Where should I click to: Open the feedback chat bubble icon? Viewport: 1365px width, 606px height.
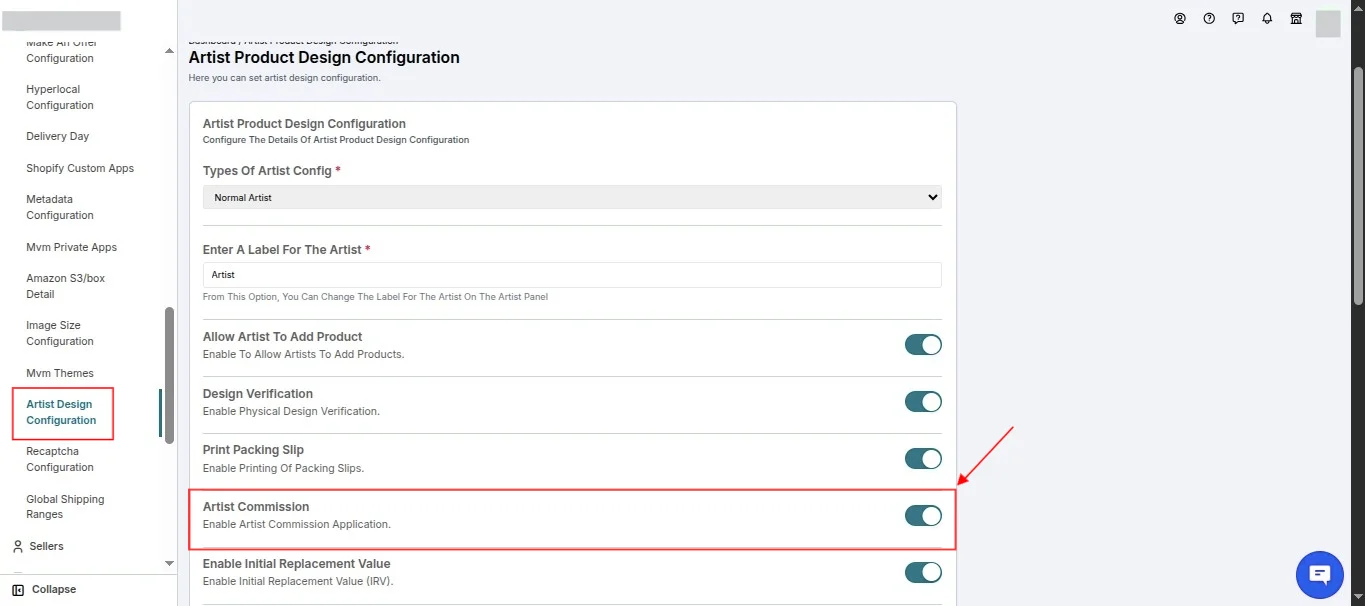tap(1238, 18)
